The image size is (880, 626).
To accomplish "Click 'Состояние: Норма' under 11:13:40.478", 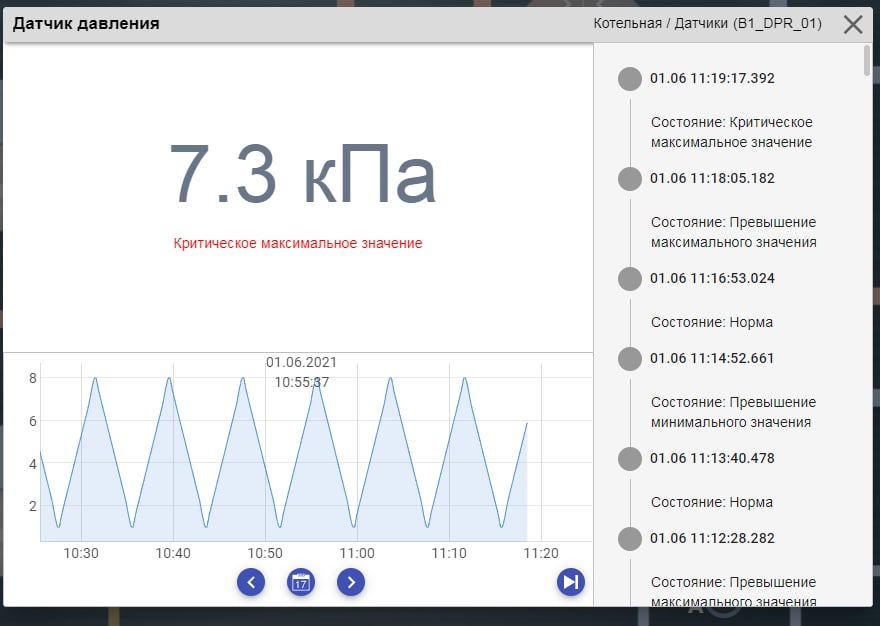I will pyautogui.click(x=712, y=502).
